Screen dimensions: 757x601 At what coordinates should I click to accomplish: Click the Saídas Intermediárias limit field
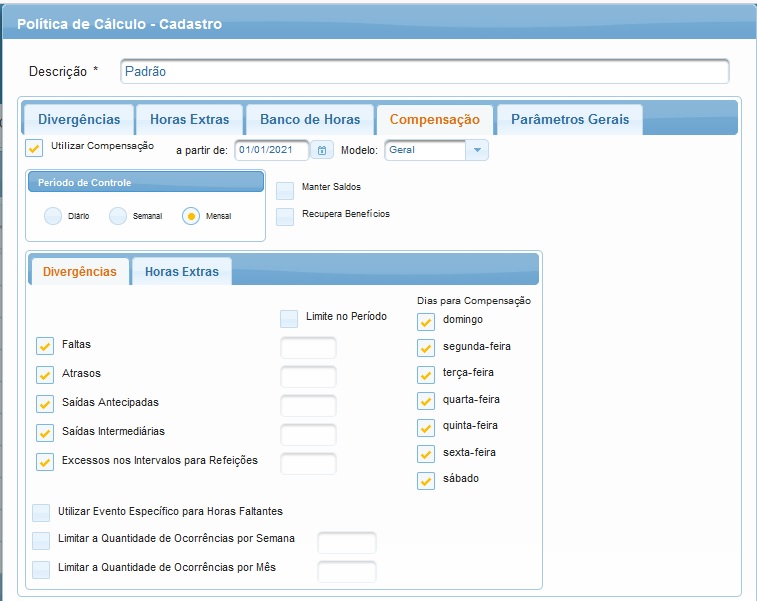pyautogui.click(x=308, y=434)
